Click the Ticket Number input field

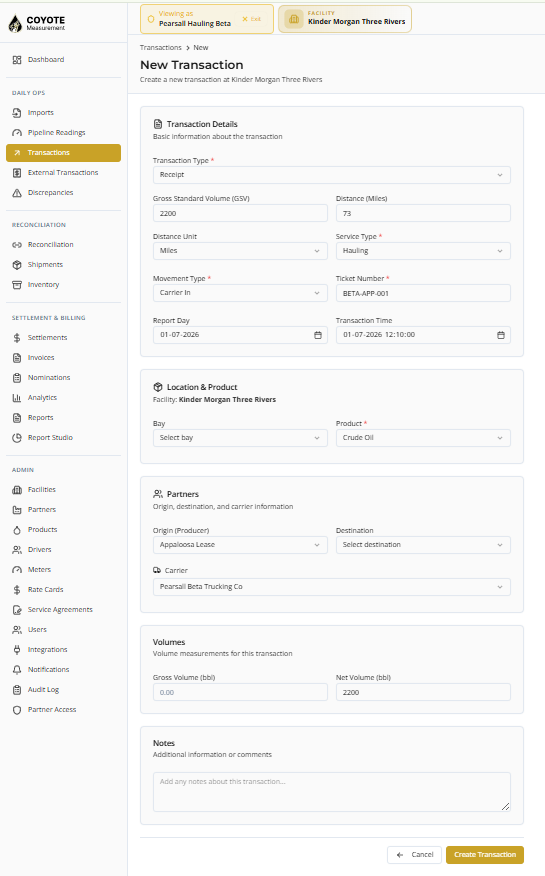[x=423, y=293]
